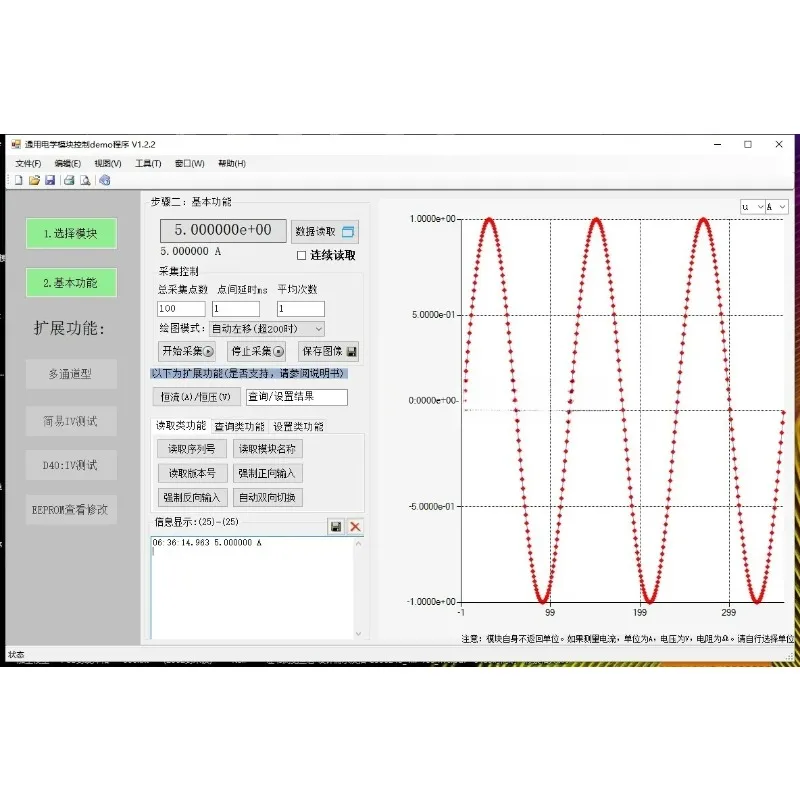Open the 工具(T) menu
Screen dimensions: 800x800
pos(148,163)
